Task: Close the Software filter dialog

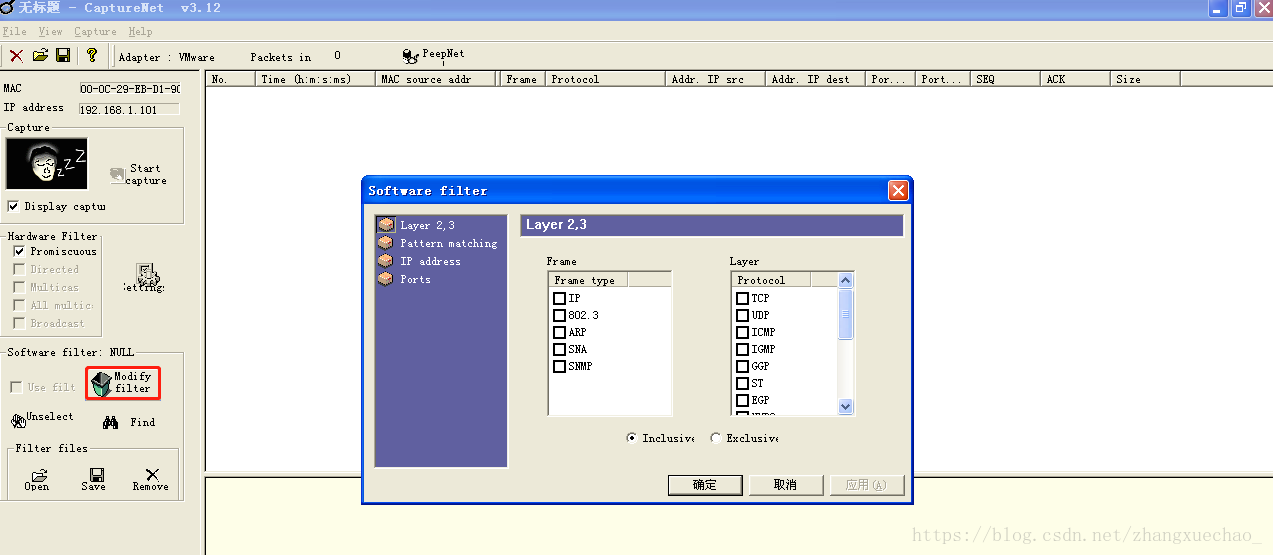Action: tap(898, 190)
